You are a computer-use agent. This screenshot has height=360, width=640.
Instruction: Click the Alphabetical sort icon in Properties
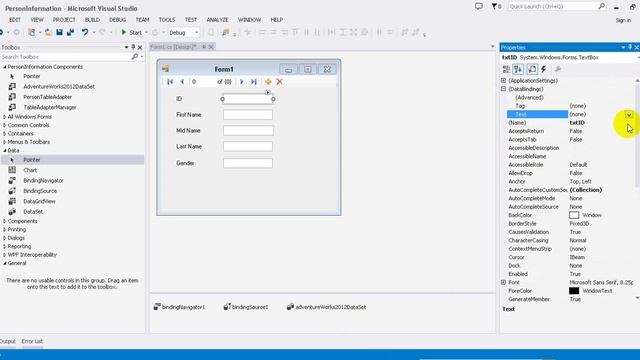(518, 69)
